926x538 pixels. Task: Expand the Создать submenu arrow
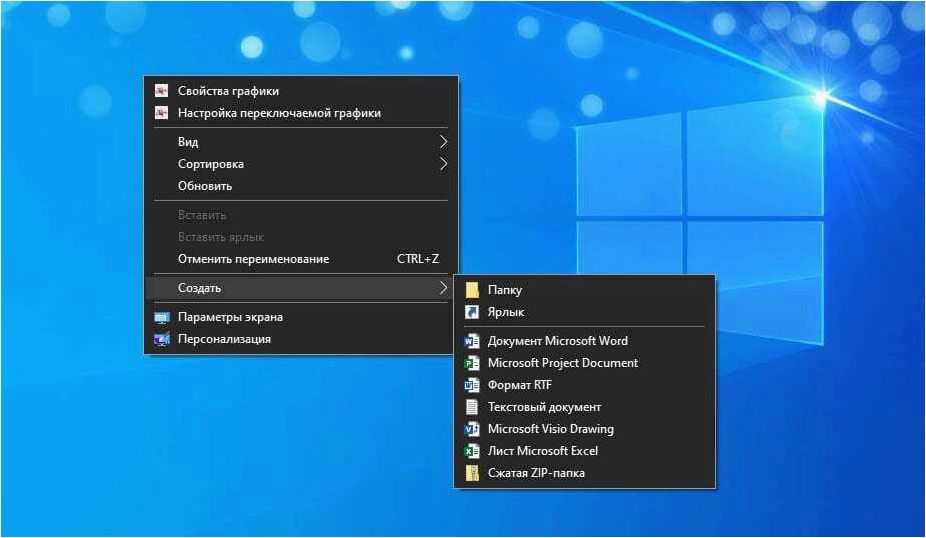tap(443, 288)
